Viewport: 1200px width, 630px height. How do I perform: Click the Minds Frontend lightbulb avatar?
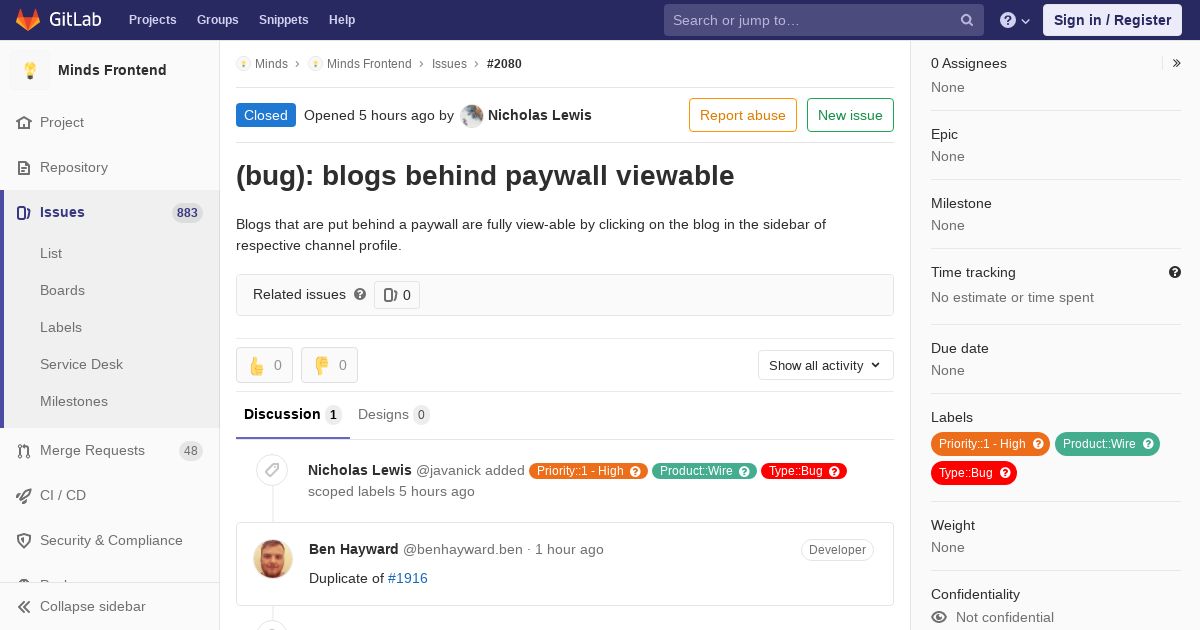[x=30, y=70]
